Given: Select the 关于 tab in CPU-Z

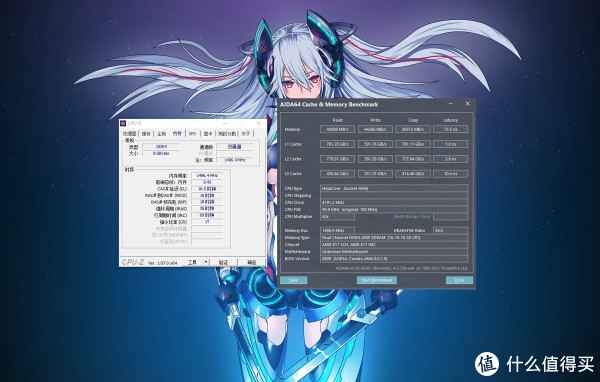Looking at the screenshot, I should [x=246, y=134].
